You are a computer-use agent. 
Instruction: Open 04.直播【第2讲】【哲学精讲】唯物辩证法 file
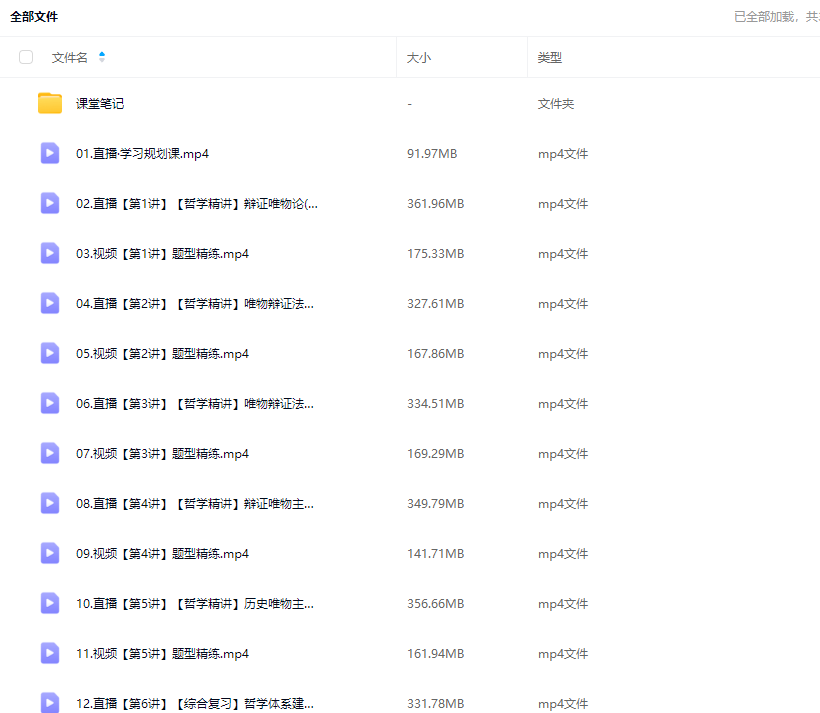[195, 304]
